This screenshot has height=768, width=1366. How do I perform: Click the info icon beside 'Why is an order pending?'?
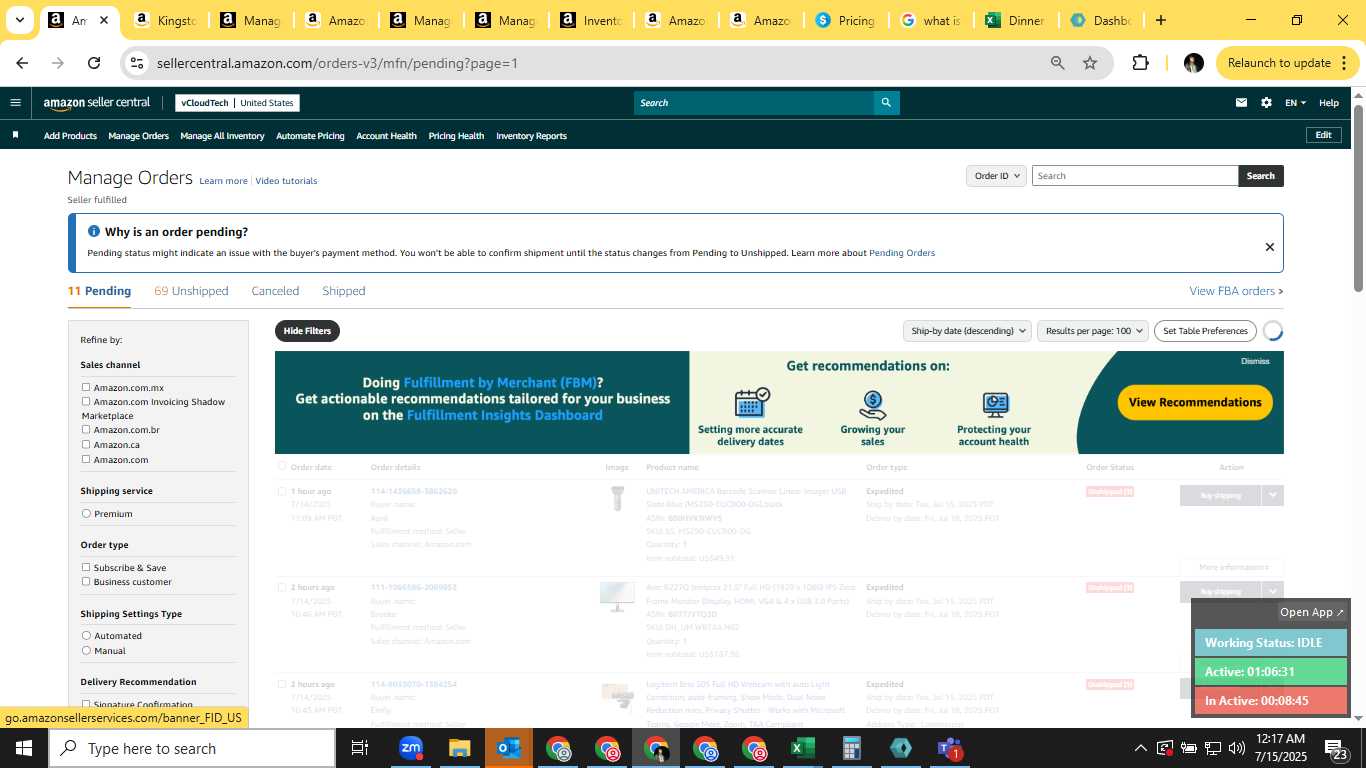coord(94,231)
